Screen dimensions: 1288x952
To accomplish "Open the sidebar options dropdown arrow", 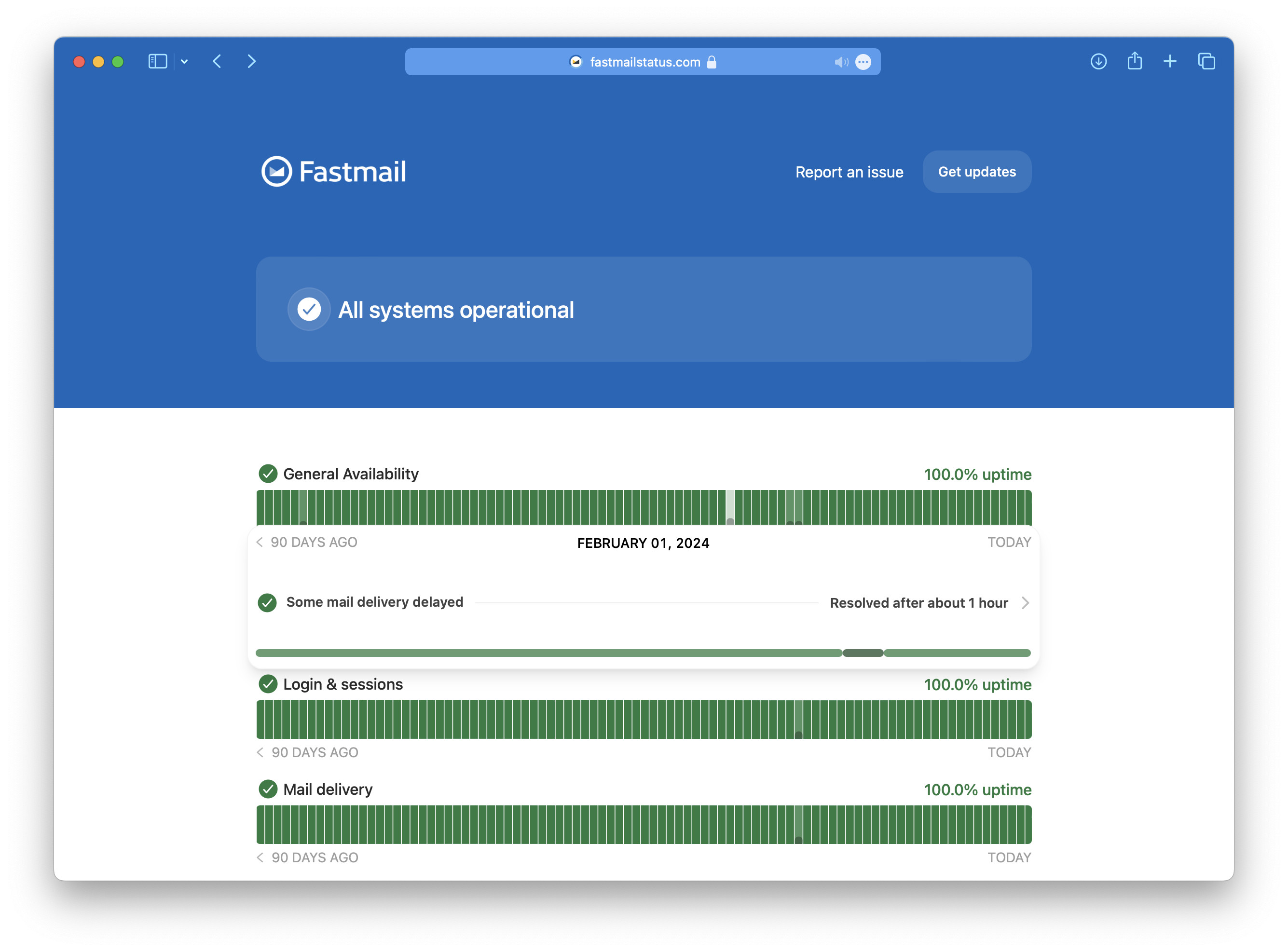I will pos(184,61).
